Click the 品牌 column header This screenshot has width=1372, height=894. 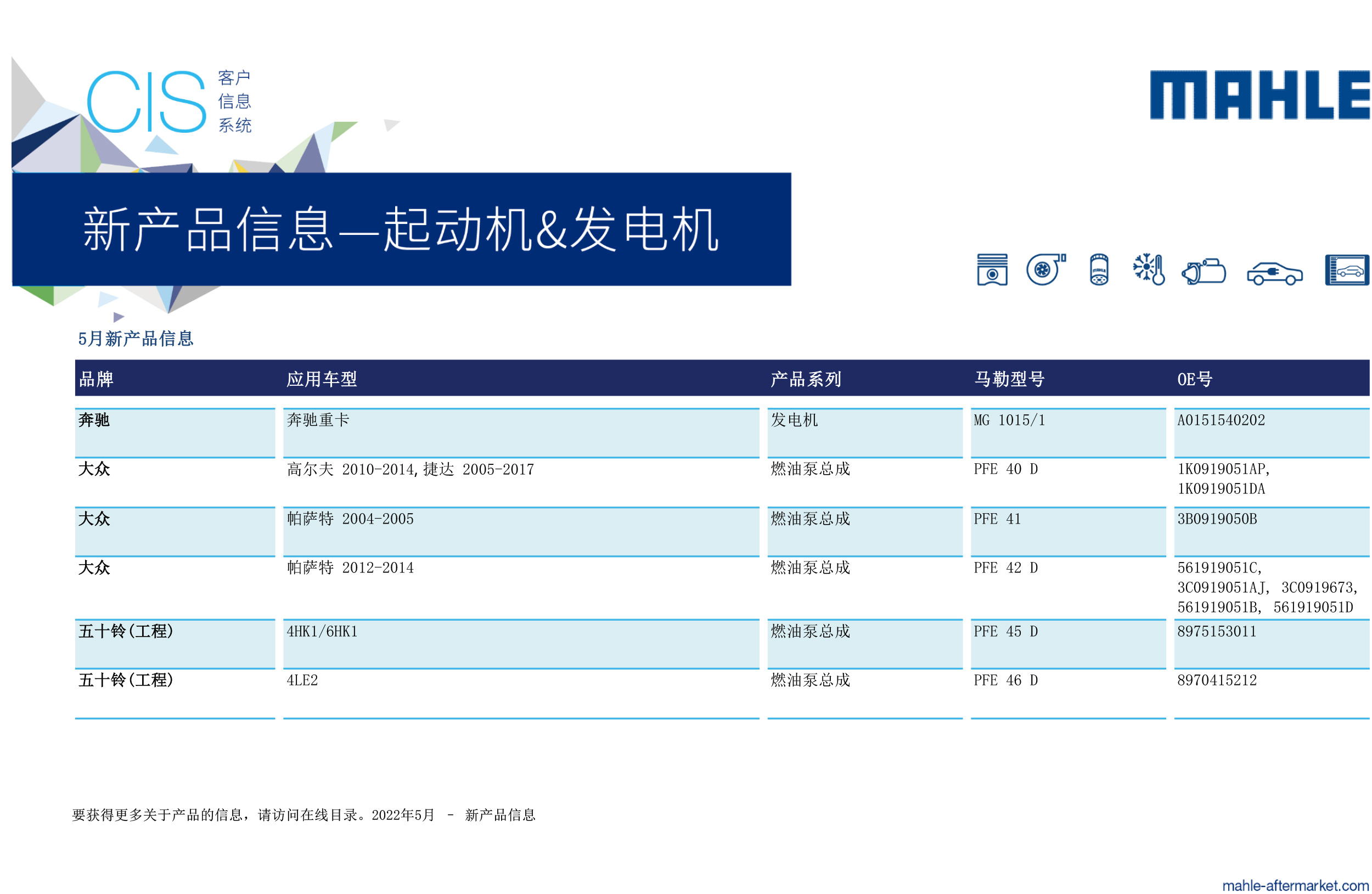[96, 379]
